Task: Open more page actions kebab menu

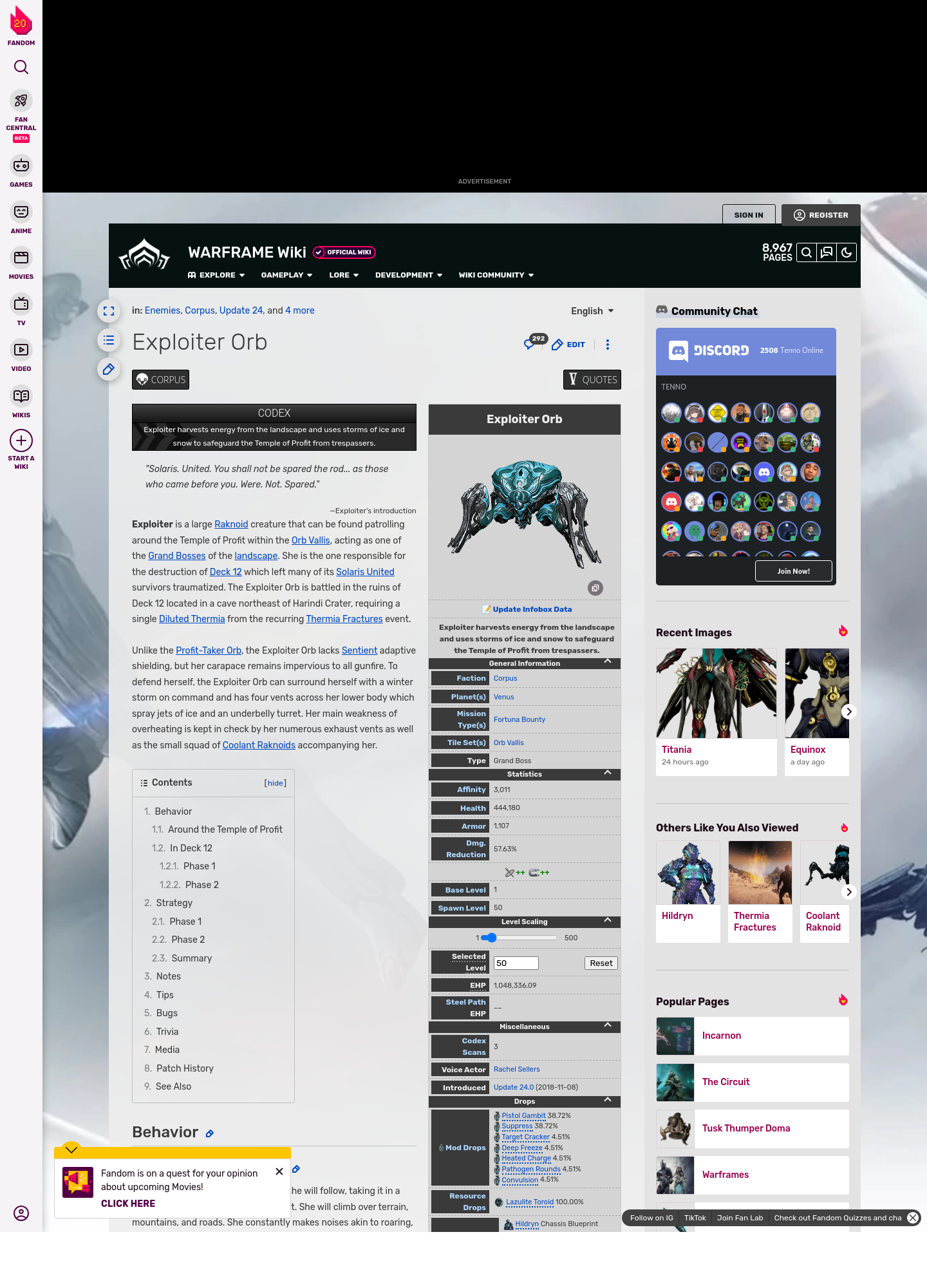Action: coord(608,345)
